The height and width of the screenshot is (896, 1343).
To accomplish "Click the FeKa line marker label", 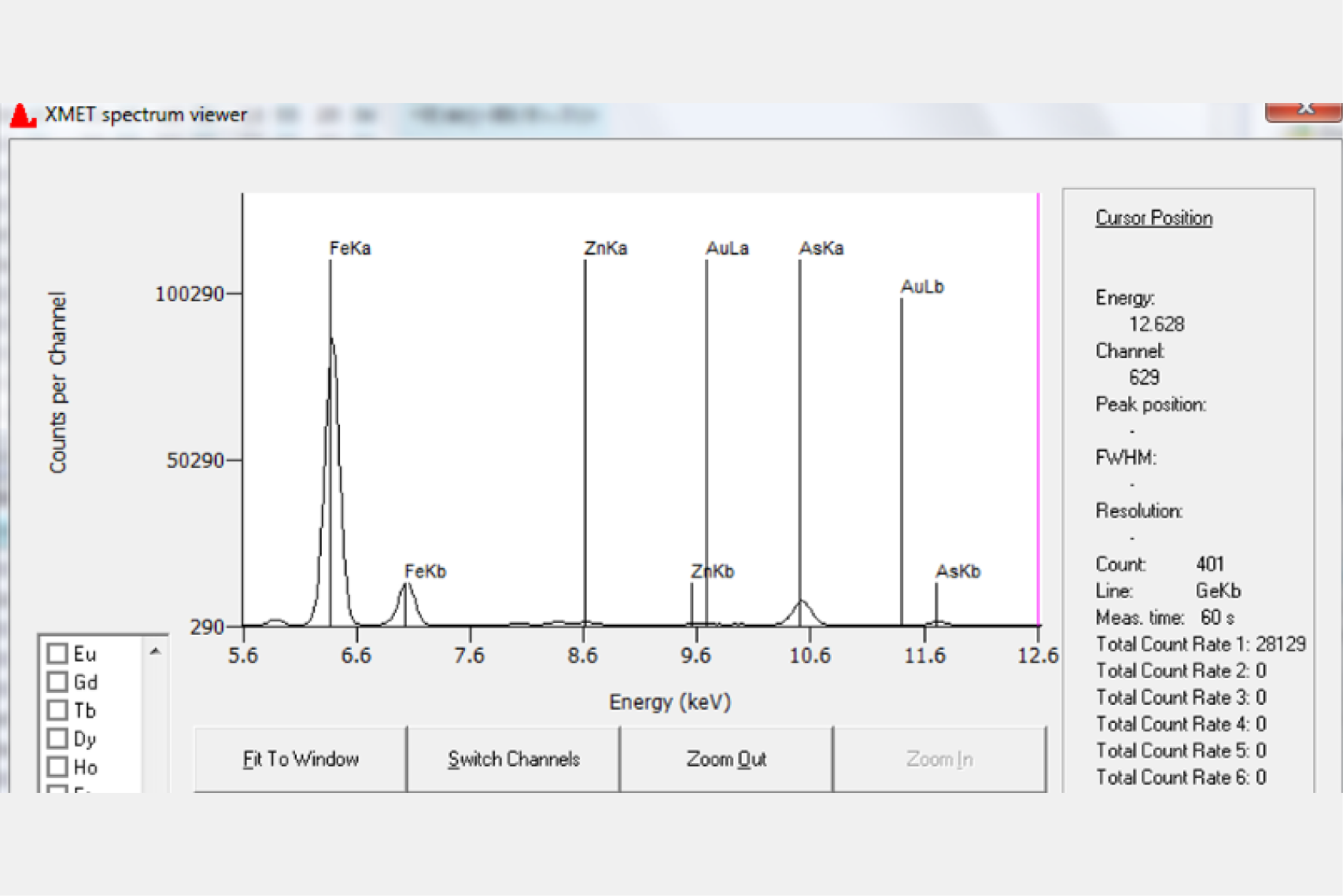I will point(350,249).
